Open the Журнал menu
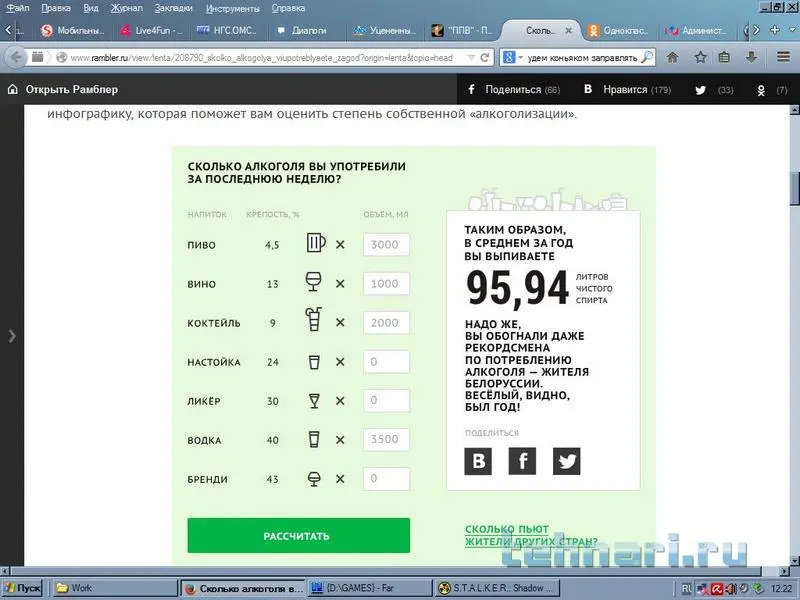Viewport: 800px width, 600px height. 127,8
